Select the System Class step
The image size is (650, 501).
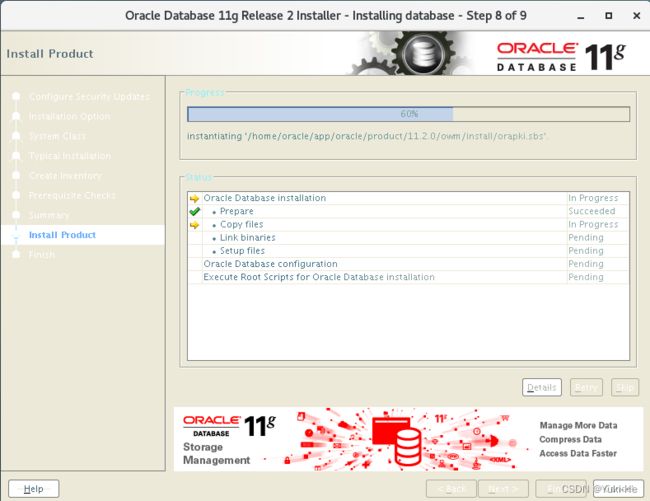(x=57, y=136)
